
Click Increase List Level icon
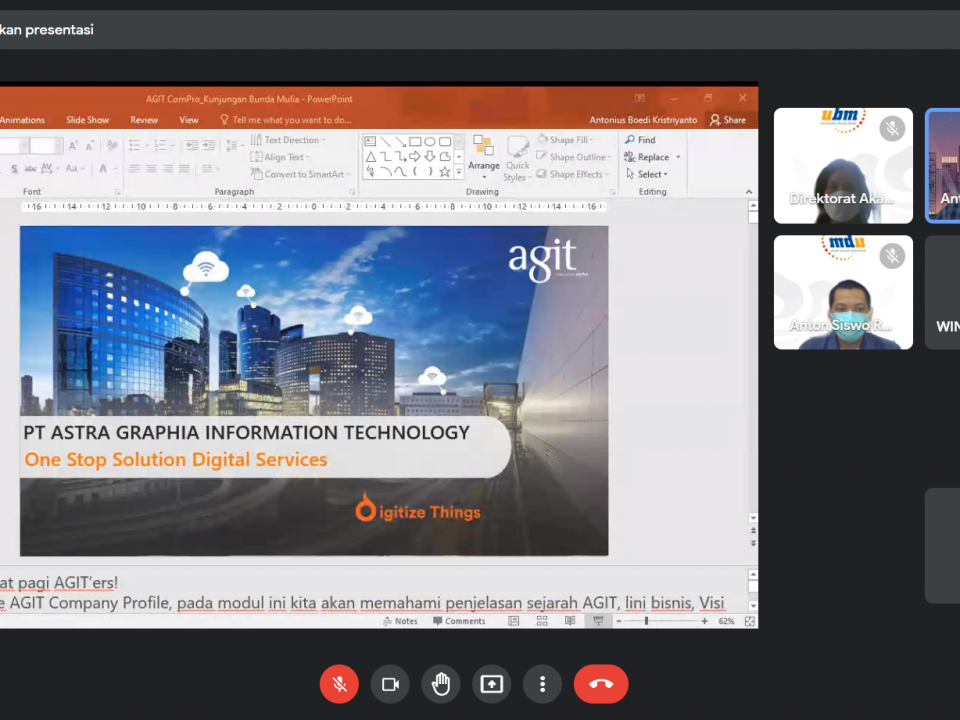click(x=209, y=146)
